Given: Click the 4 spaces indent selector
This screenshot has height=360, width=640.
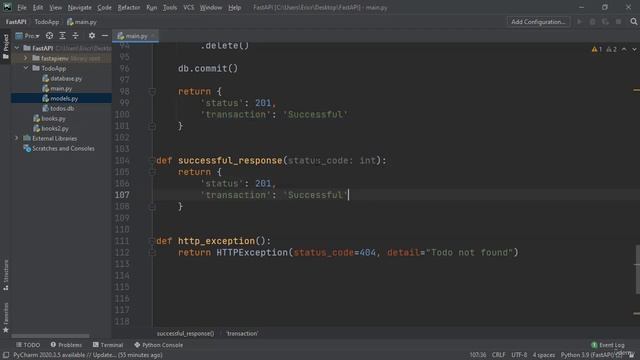Looking at the screenshot, I should 544,355.
